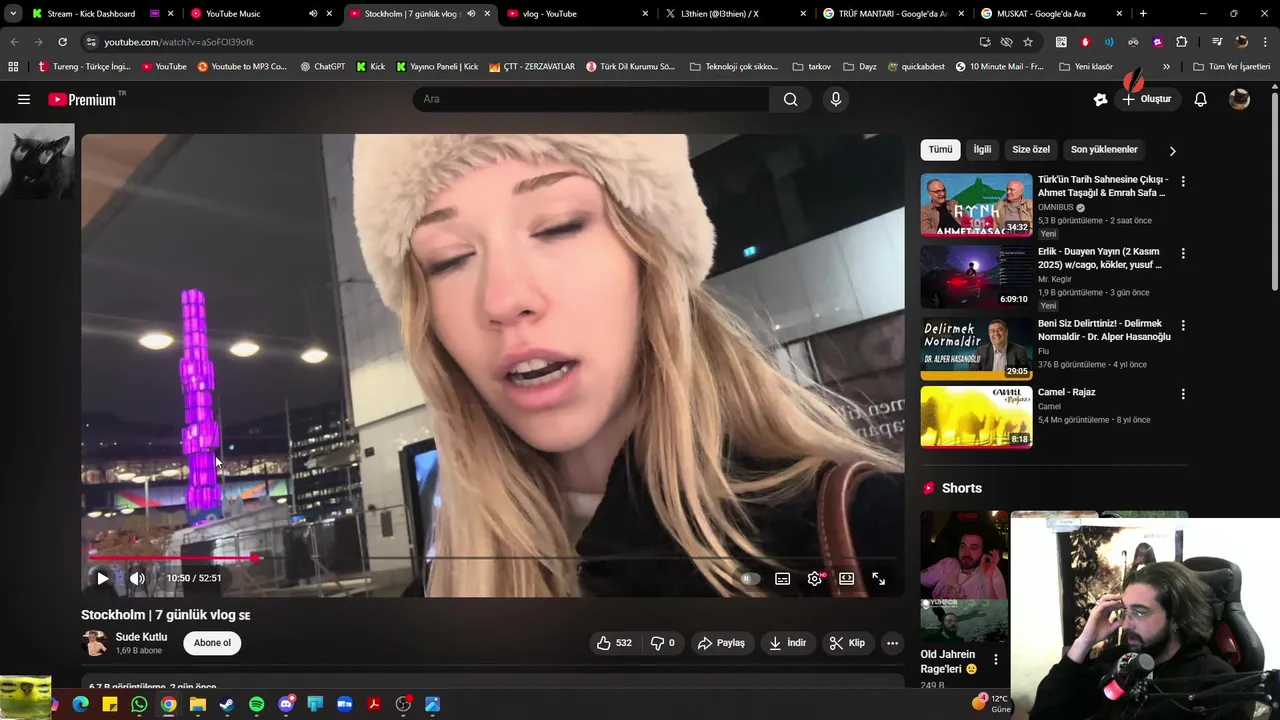1280x720 pixels.
Task: Like the video with 532 likes
Action: tap(614, 643)
